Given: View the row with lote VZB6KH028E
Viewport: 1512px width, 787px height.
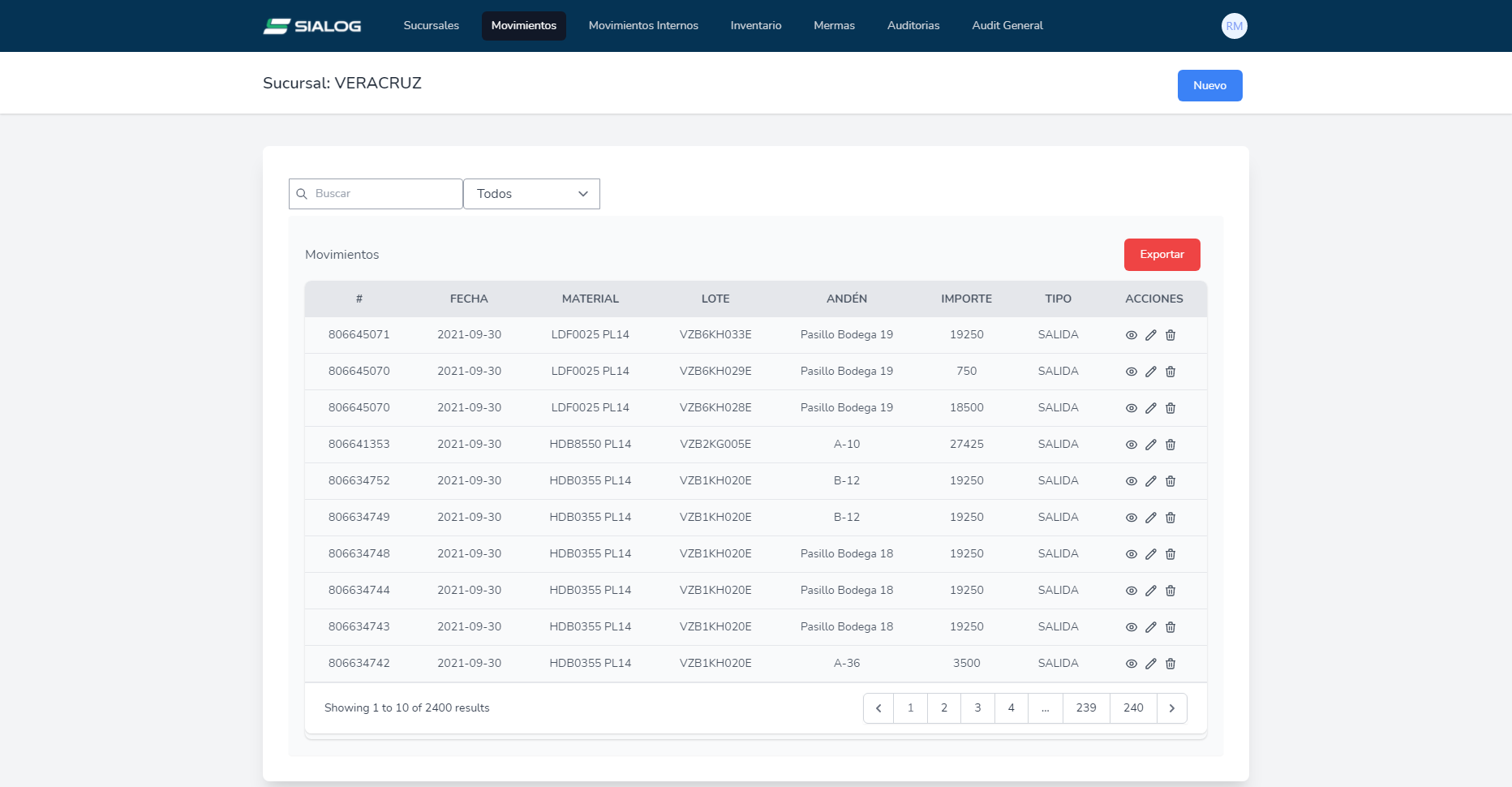Looking at the screenshot, I should (x=1132, y=408).
